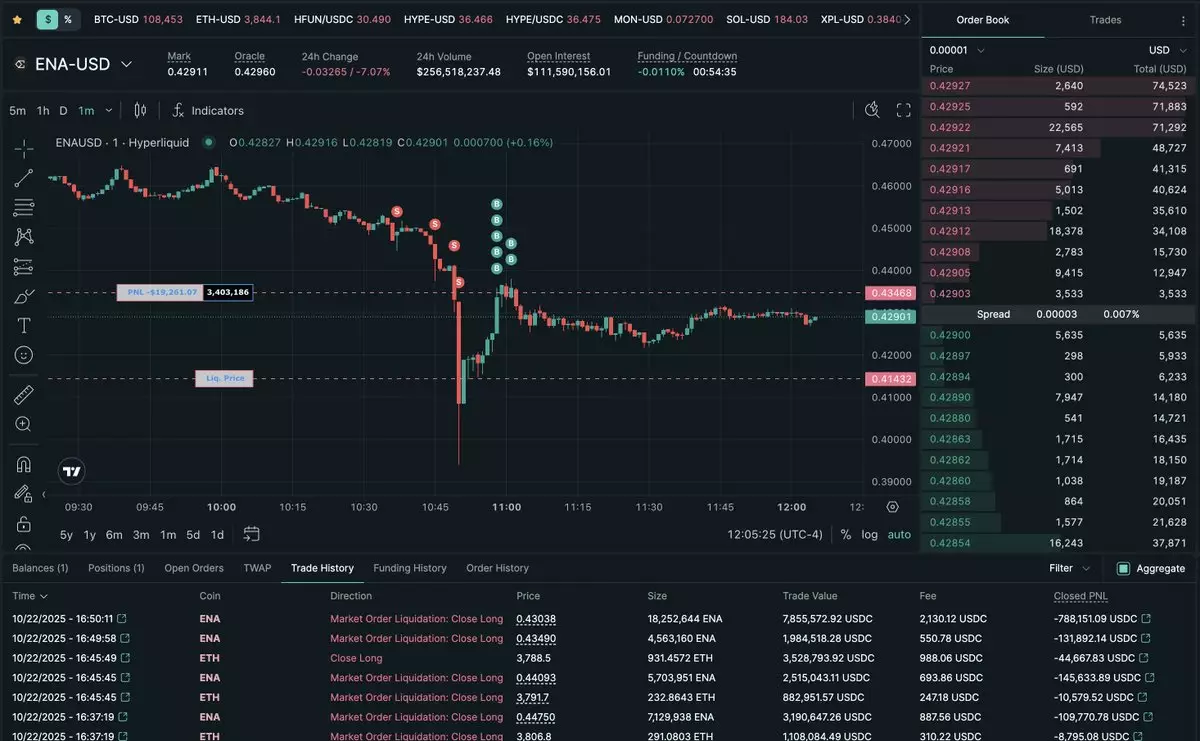This screenshot has width=1200, height=741.
Task: Pick the brush drawing tool
Action: (24, 296)
